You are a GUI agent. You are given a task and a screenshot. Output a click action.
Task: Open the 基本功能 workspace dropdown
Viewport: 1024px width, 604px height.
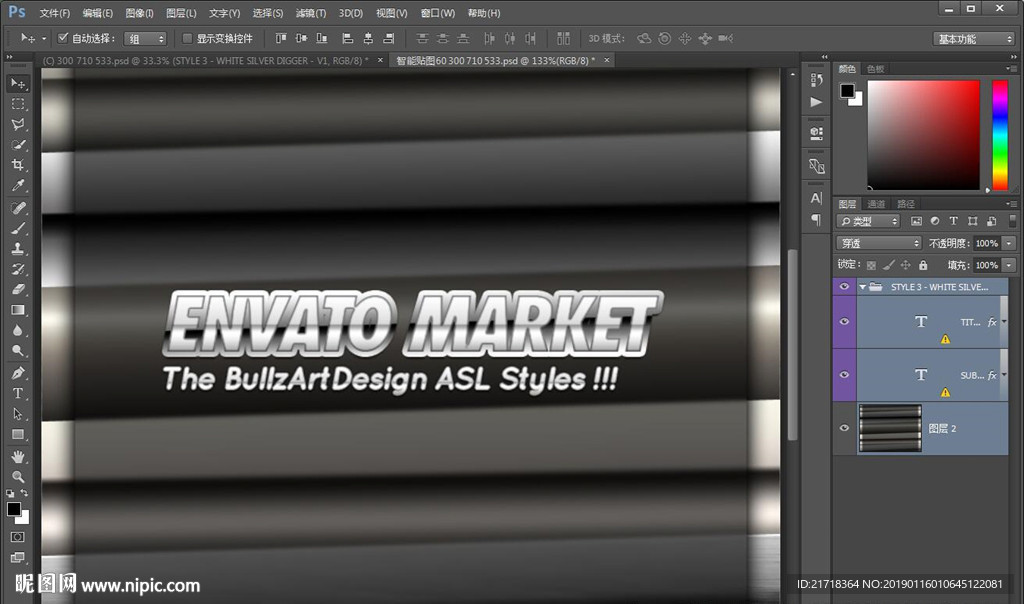[x=974, y=39]
